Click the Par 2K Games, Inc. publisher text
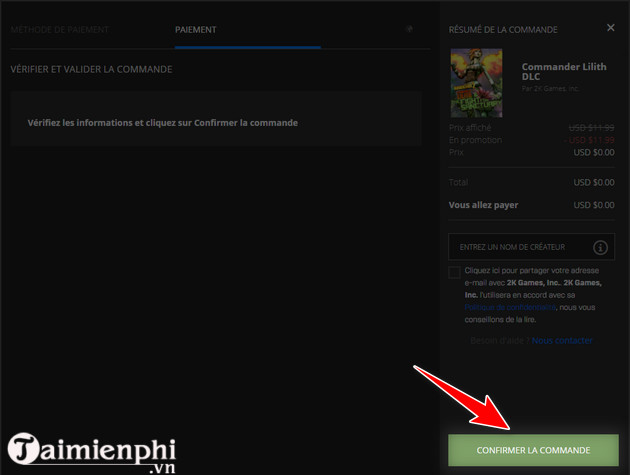The height and width of the screenshot is (475, 630). tap(550, 88)
